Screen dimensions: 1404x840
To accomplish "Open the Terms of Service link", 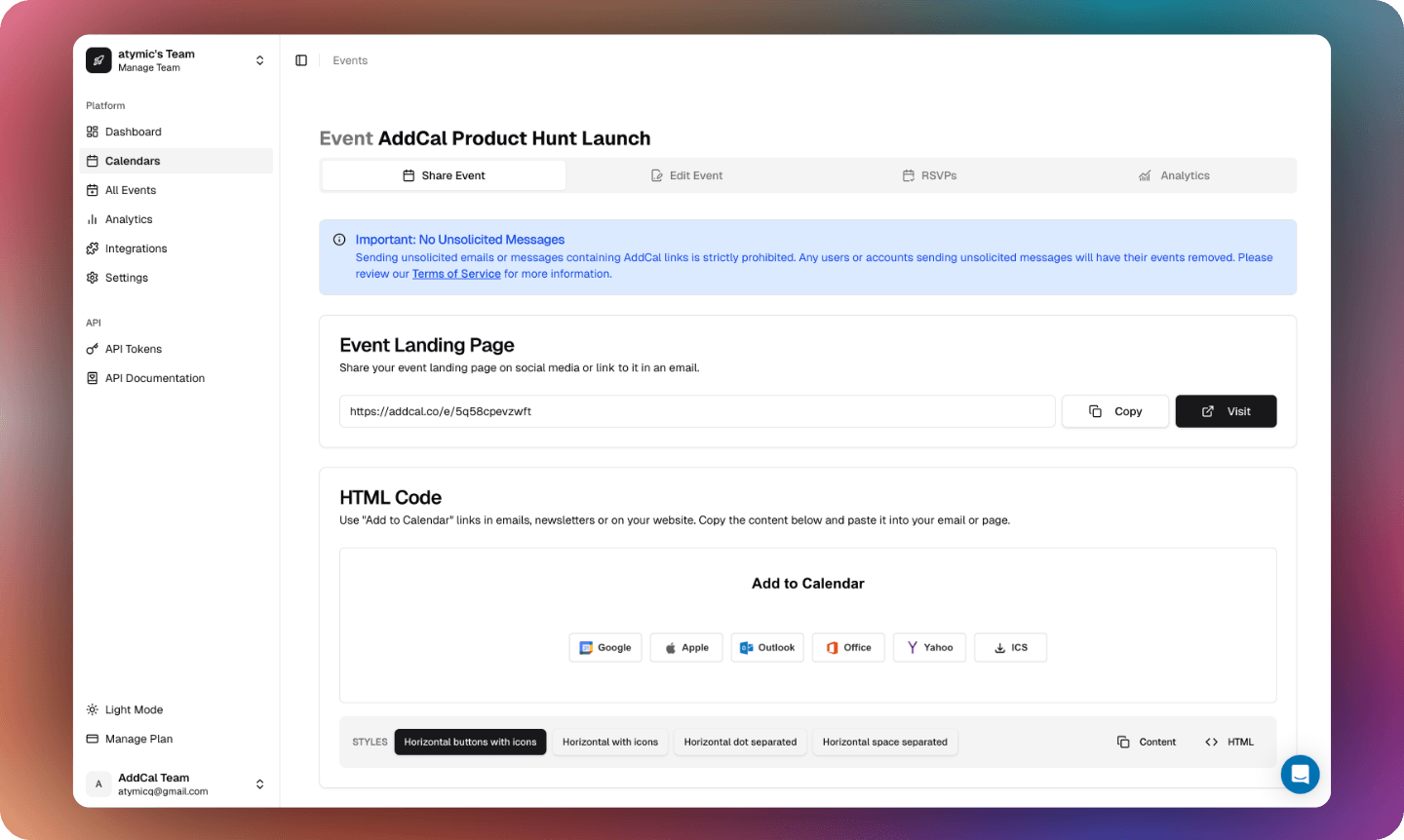I will tap(456, 274).
